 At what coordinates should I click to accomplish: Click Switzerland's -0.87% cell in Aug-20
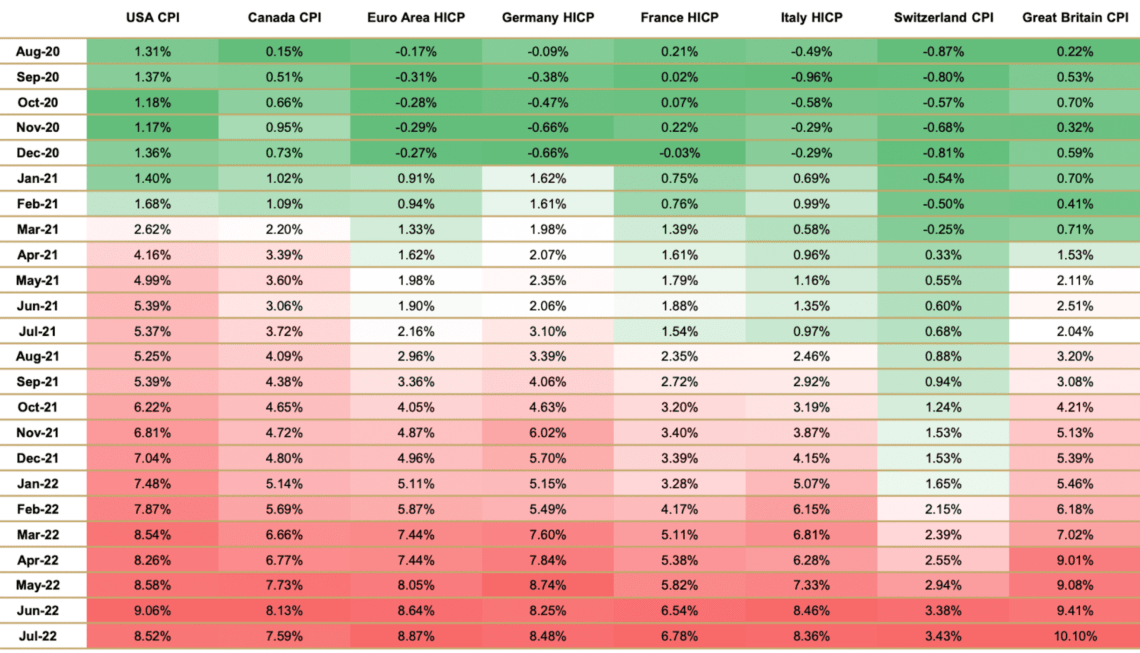(943, 52)
